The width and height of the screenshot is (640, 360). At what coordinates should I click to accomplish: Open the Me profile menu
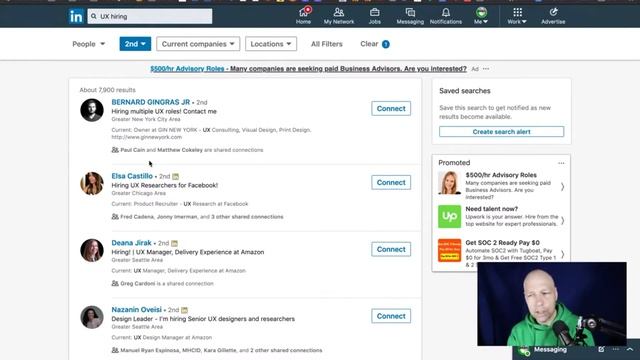click(x=481, y=16)
